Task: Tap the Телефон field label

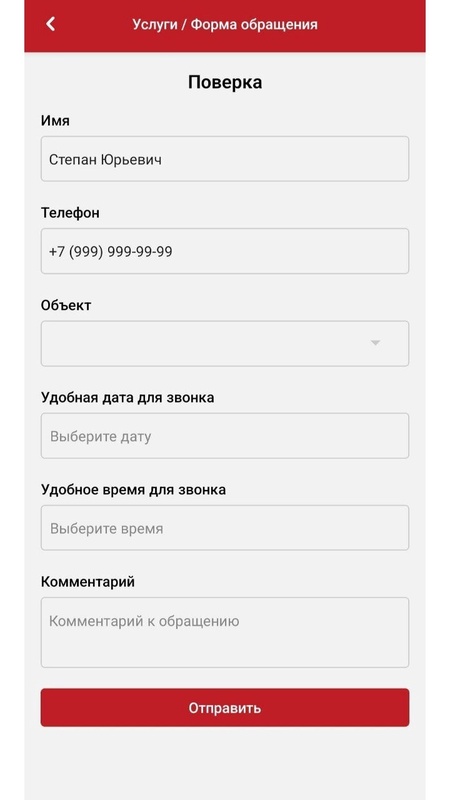Action: click(x=70, y=213)
